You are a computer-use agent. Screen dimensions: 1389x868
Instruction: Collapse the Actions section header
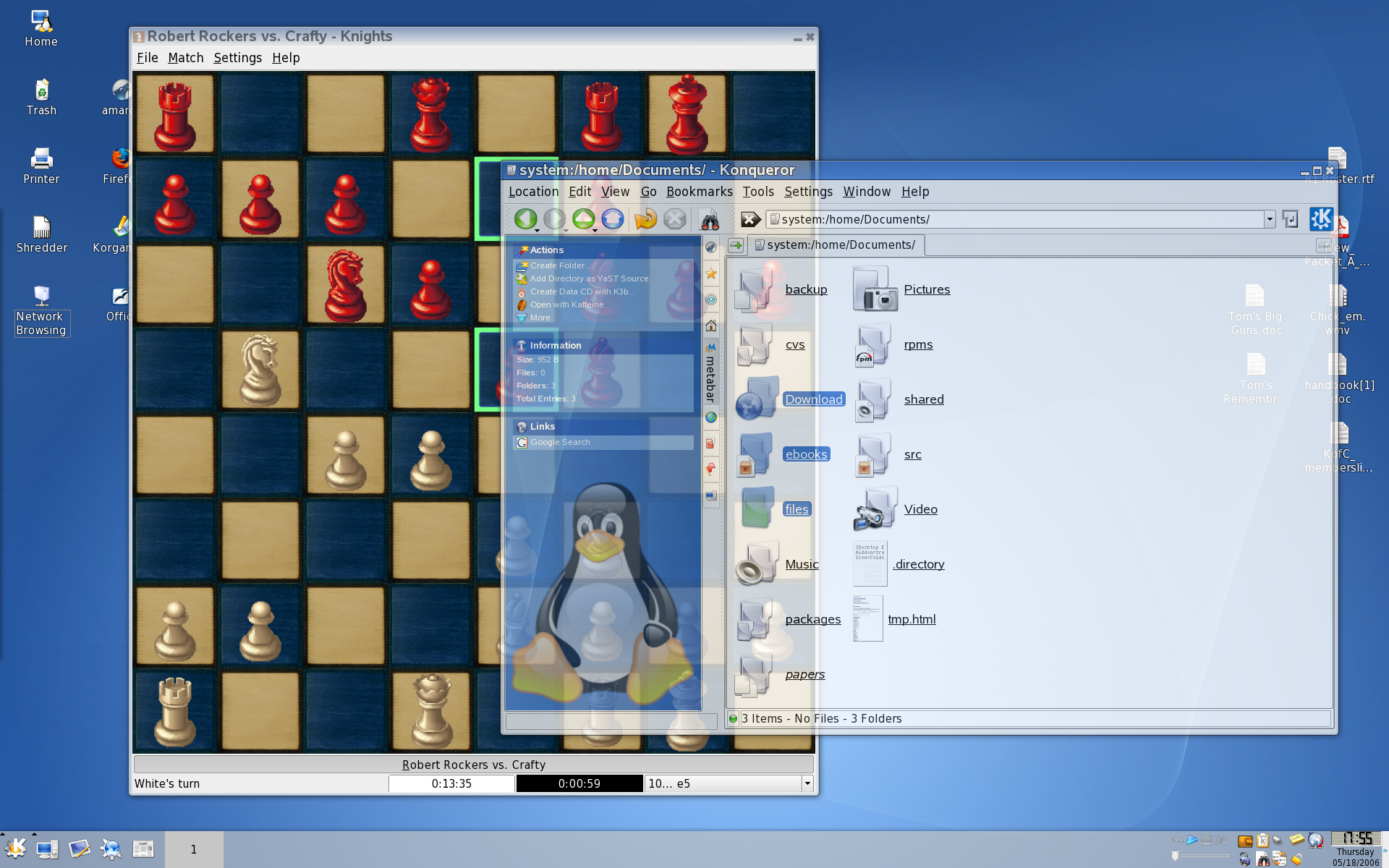coord(603,250)
